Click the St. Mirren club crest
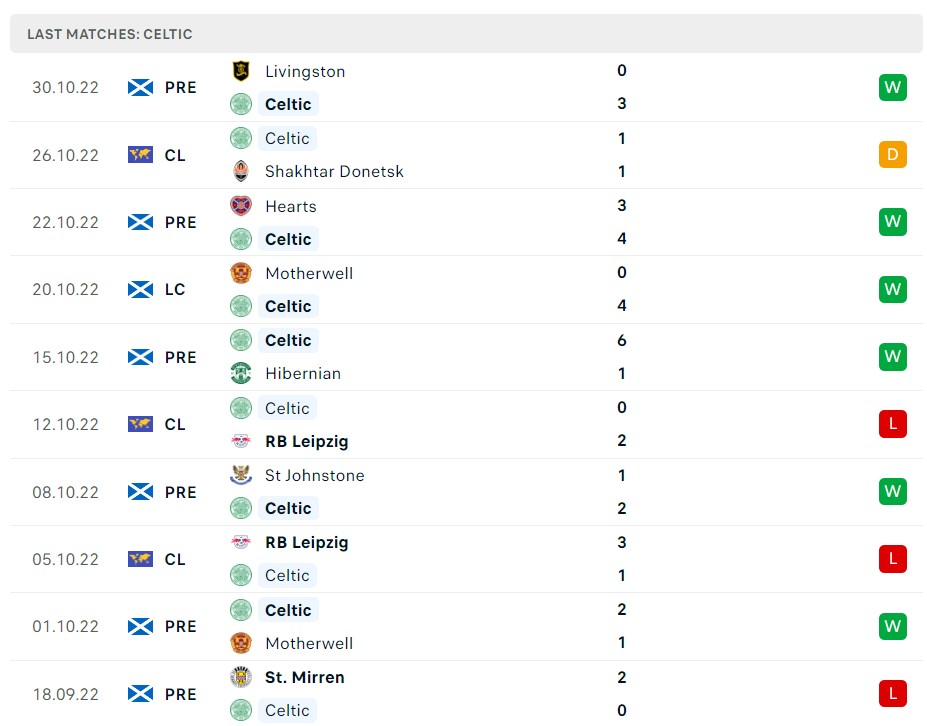Screen dimensions: 927x726 point(241,677)
